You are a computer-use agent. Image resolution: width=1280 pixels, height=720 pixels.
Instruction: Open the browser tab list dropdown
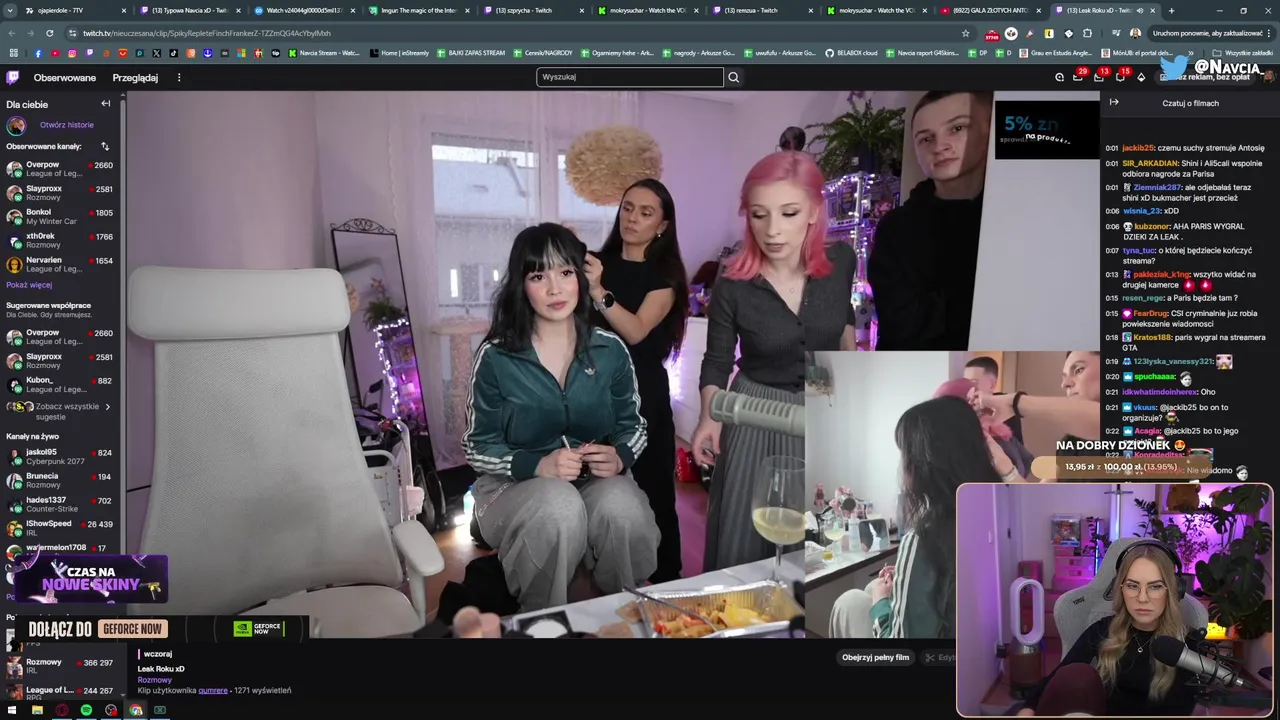click(11, 10)
